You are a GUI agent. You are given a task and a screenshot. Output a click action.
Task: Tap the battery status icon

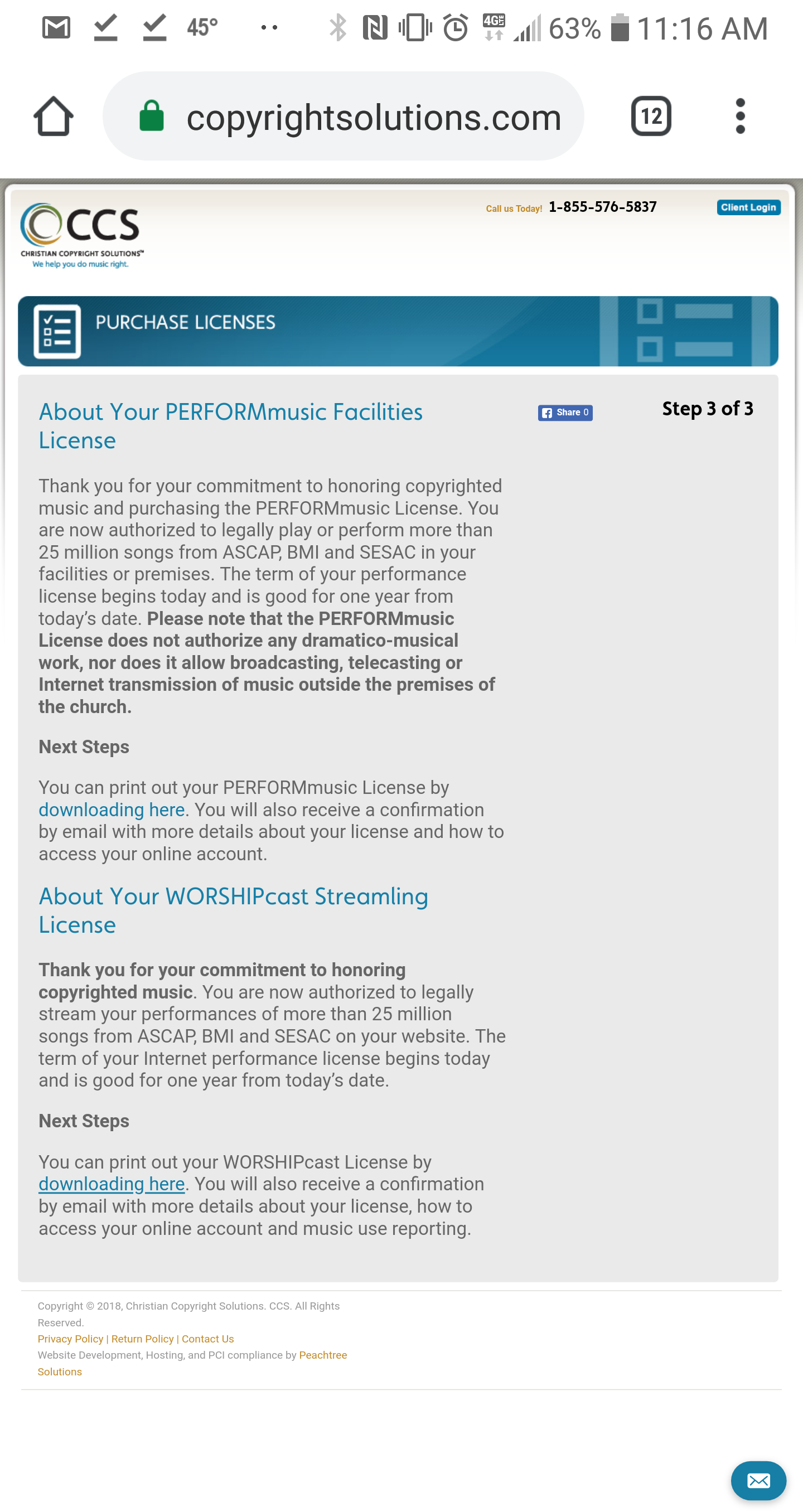[620, 27]
